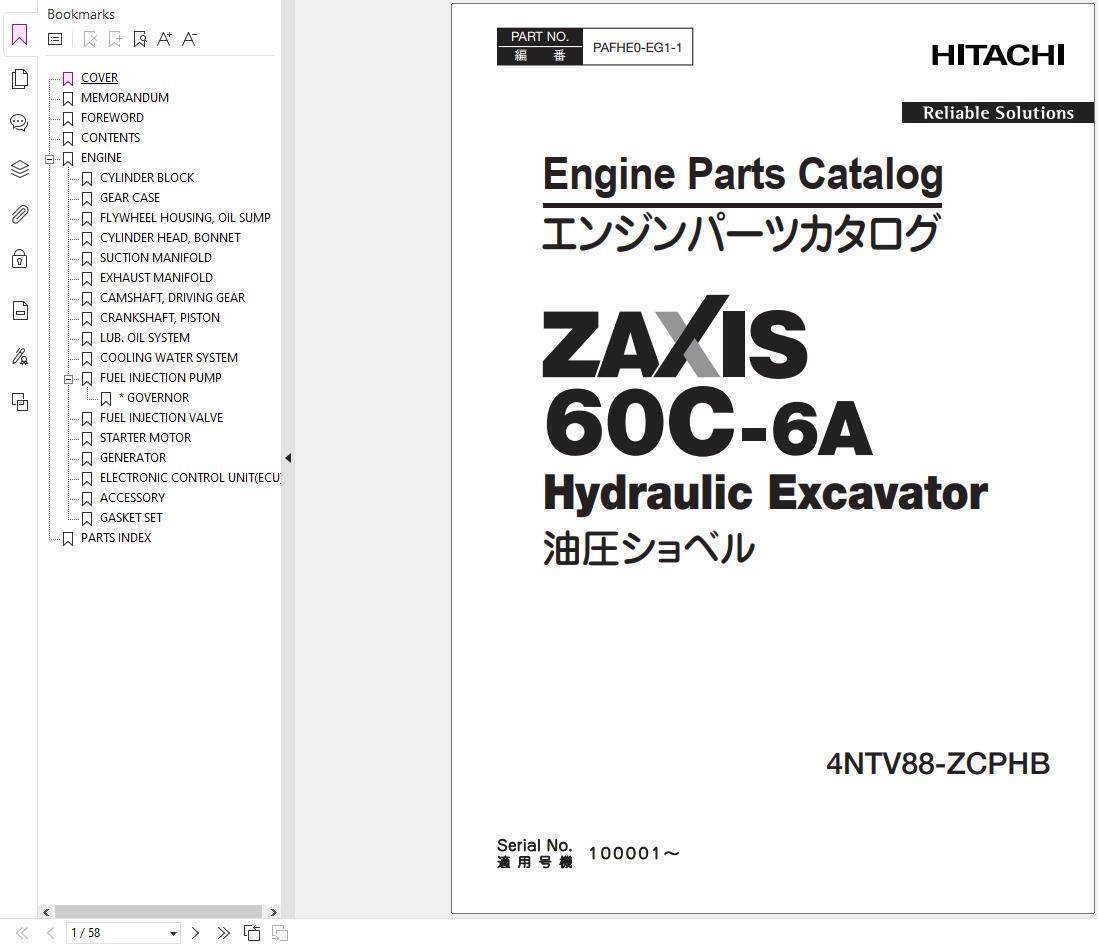Open the Comments panel

[x=19, y=122]
